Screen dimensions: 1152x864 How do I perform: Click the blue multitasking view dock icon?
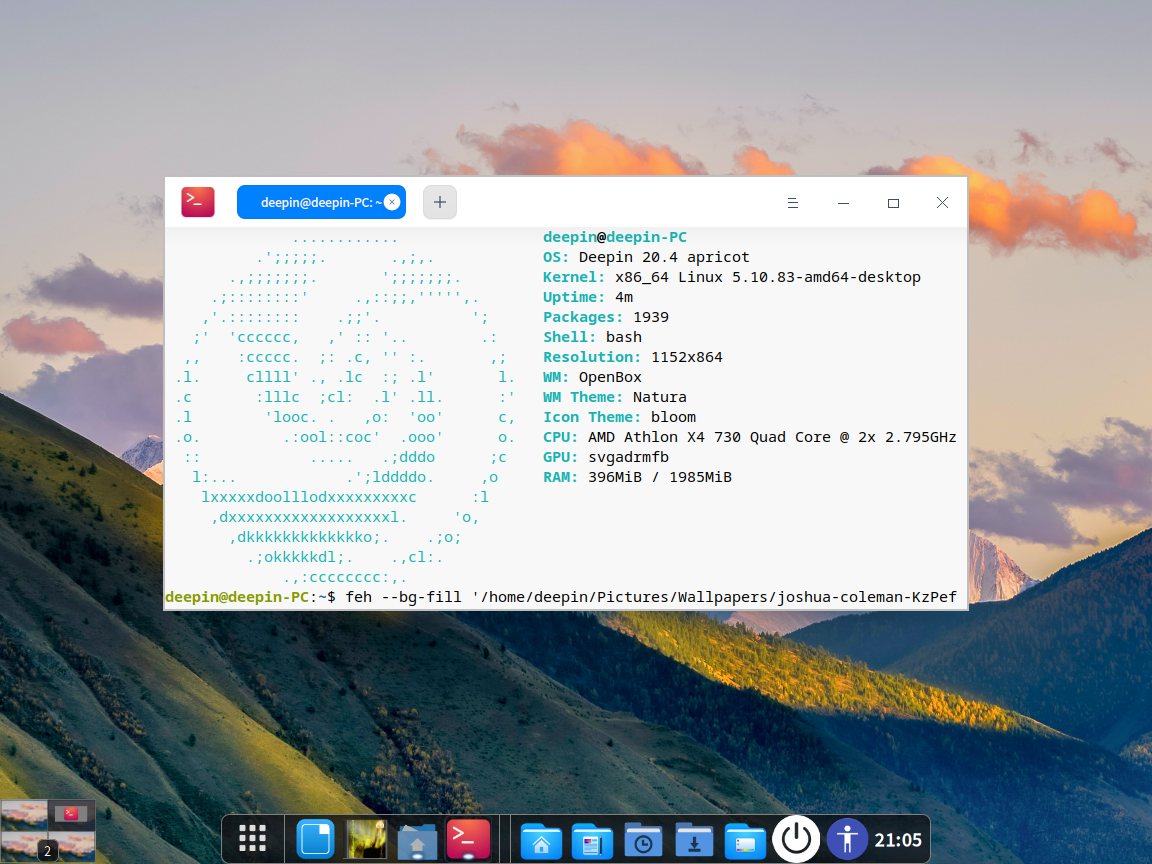coord(316,839)
